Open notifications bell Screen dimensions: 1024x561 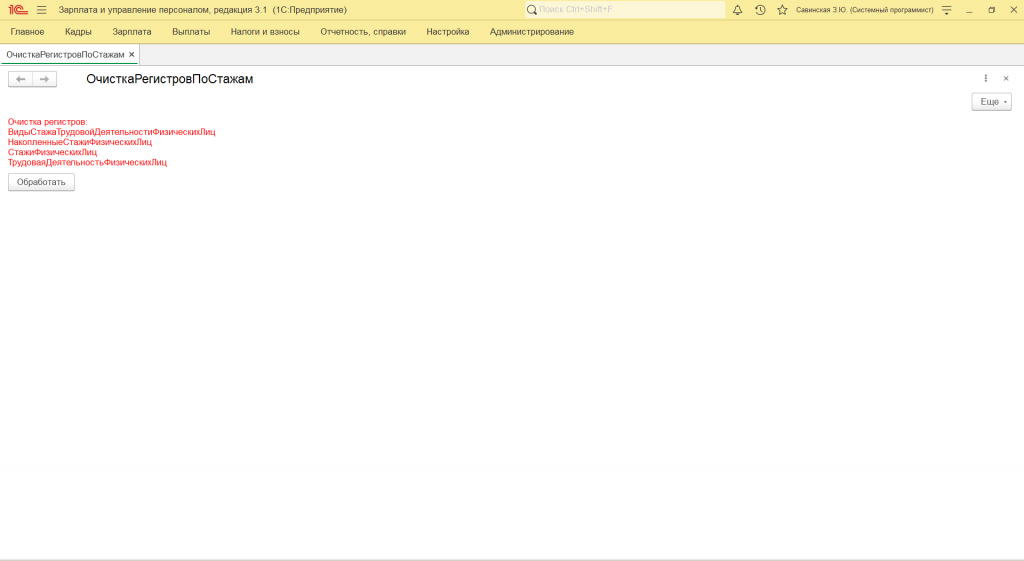[x=737, y=10]
